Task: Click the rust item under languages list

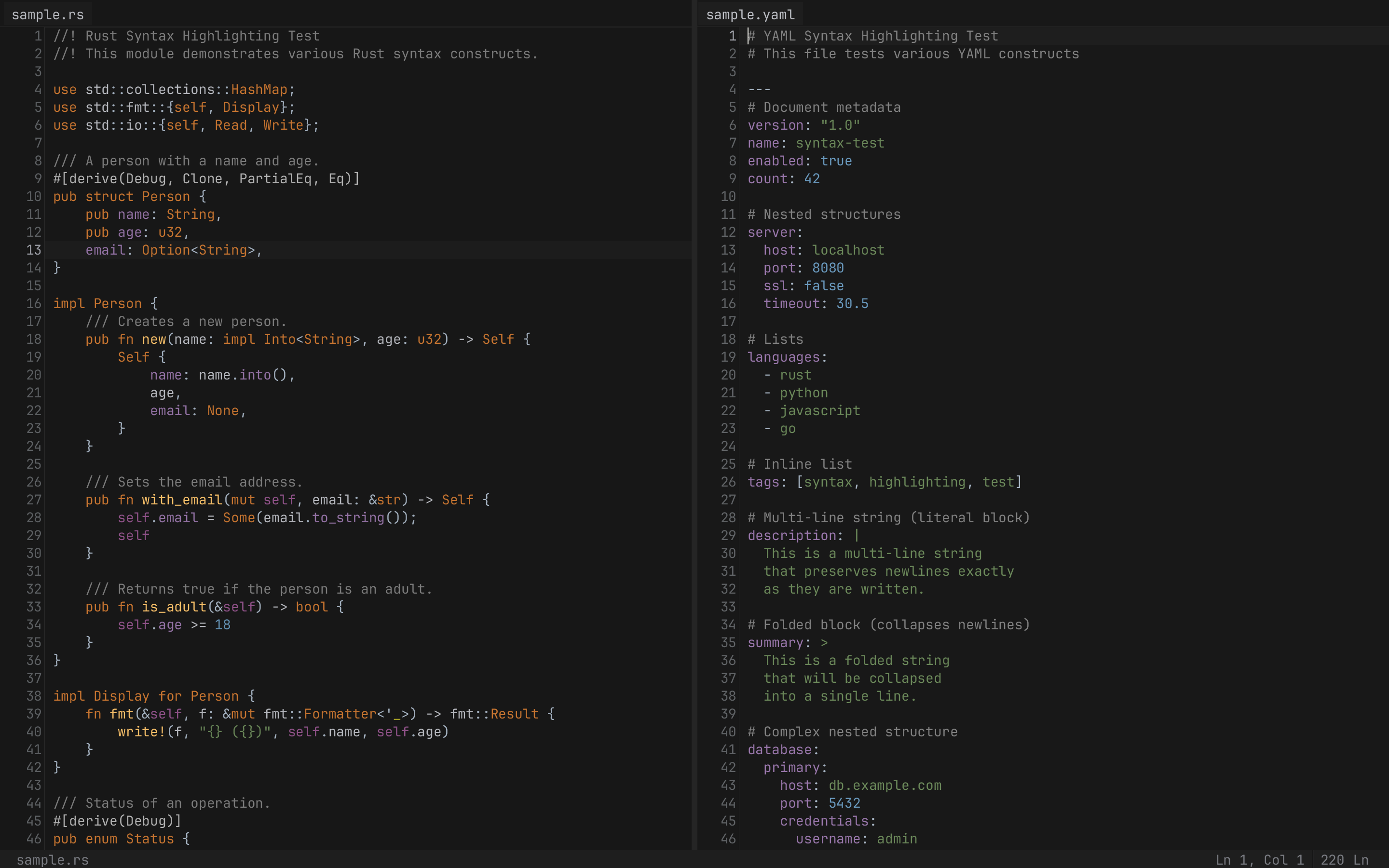Action: click(x=795, y=374)
